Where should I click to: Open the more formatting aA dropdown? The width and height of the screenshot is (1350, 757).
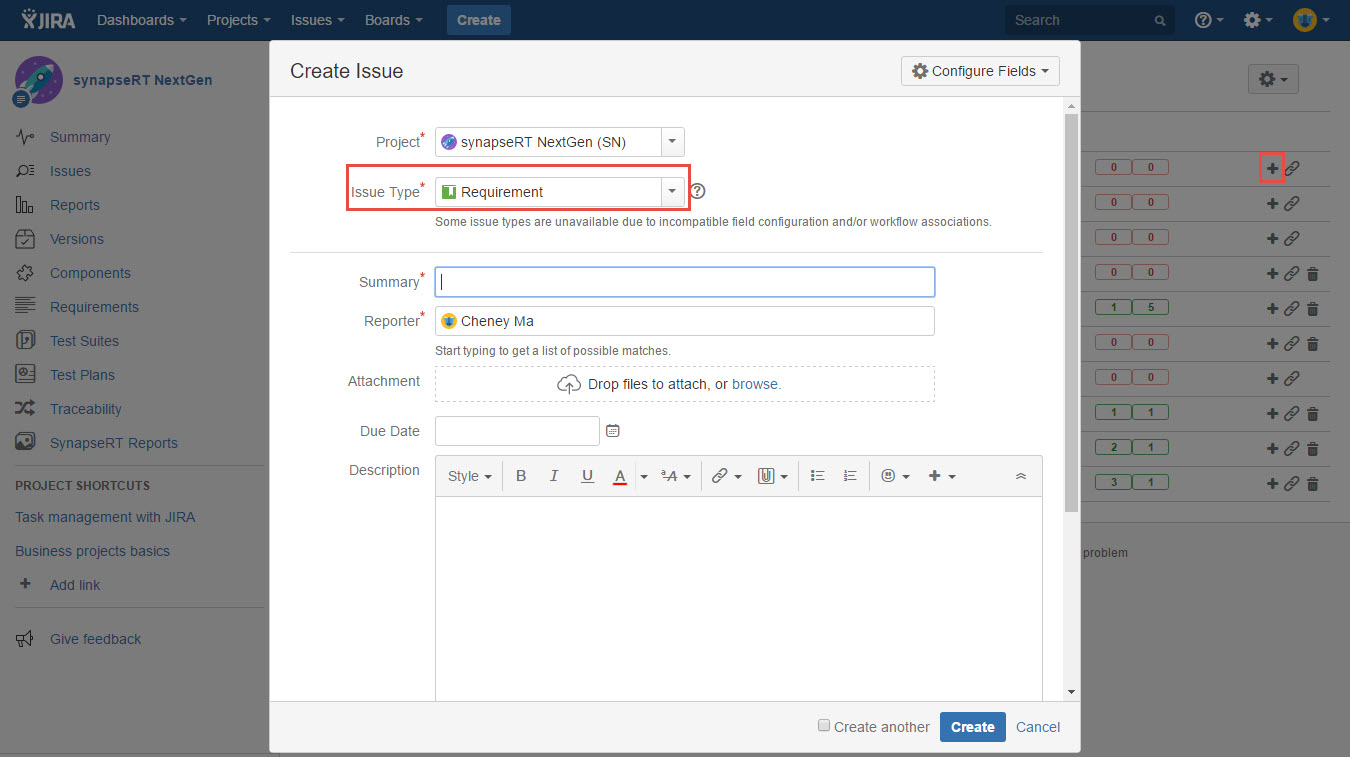coord(676,476)
